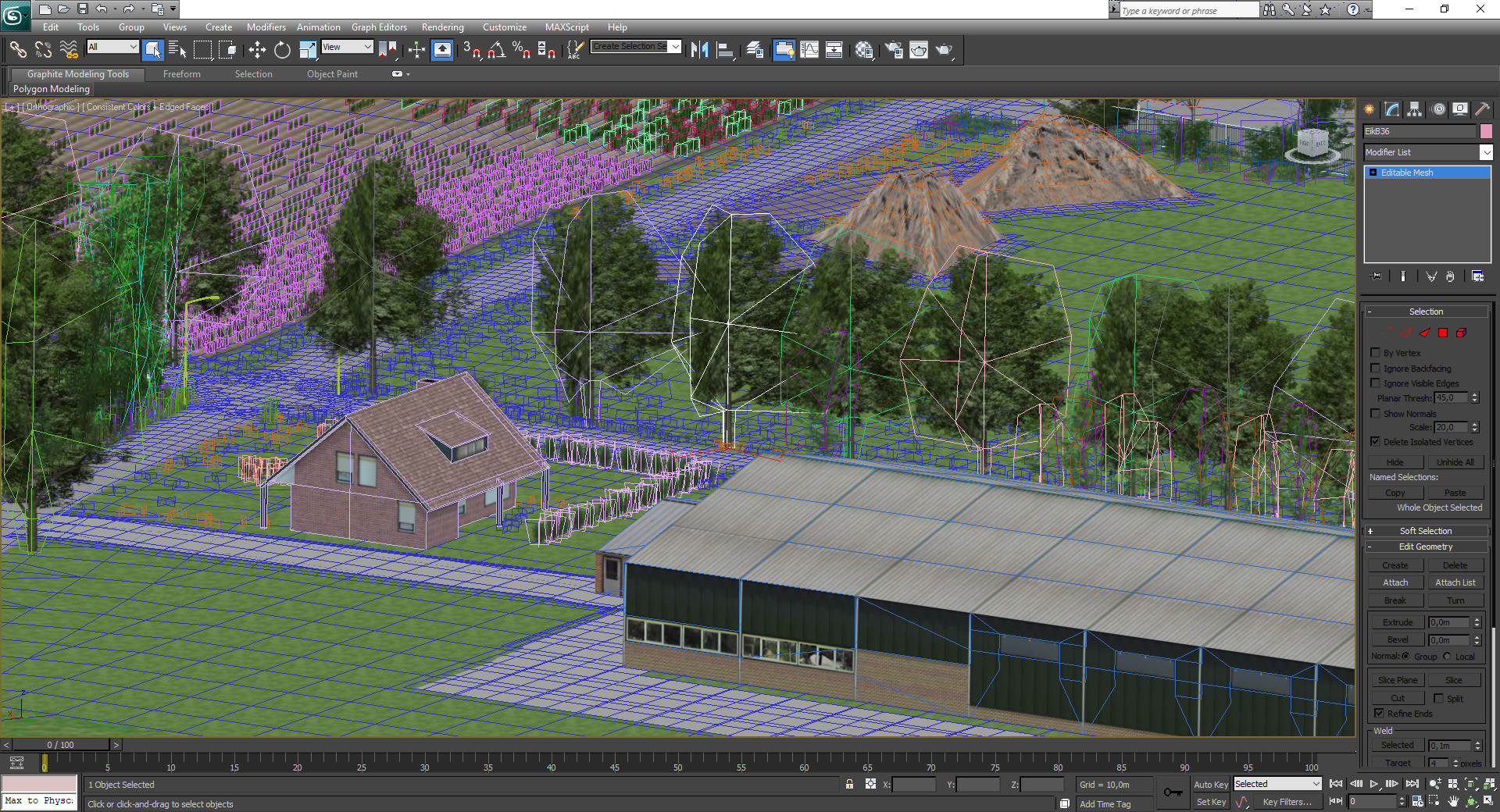The image size is (1500, 812).
Task: Choose the Select and Move tool
Action: pyautogui.click(x=257, y=50)
